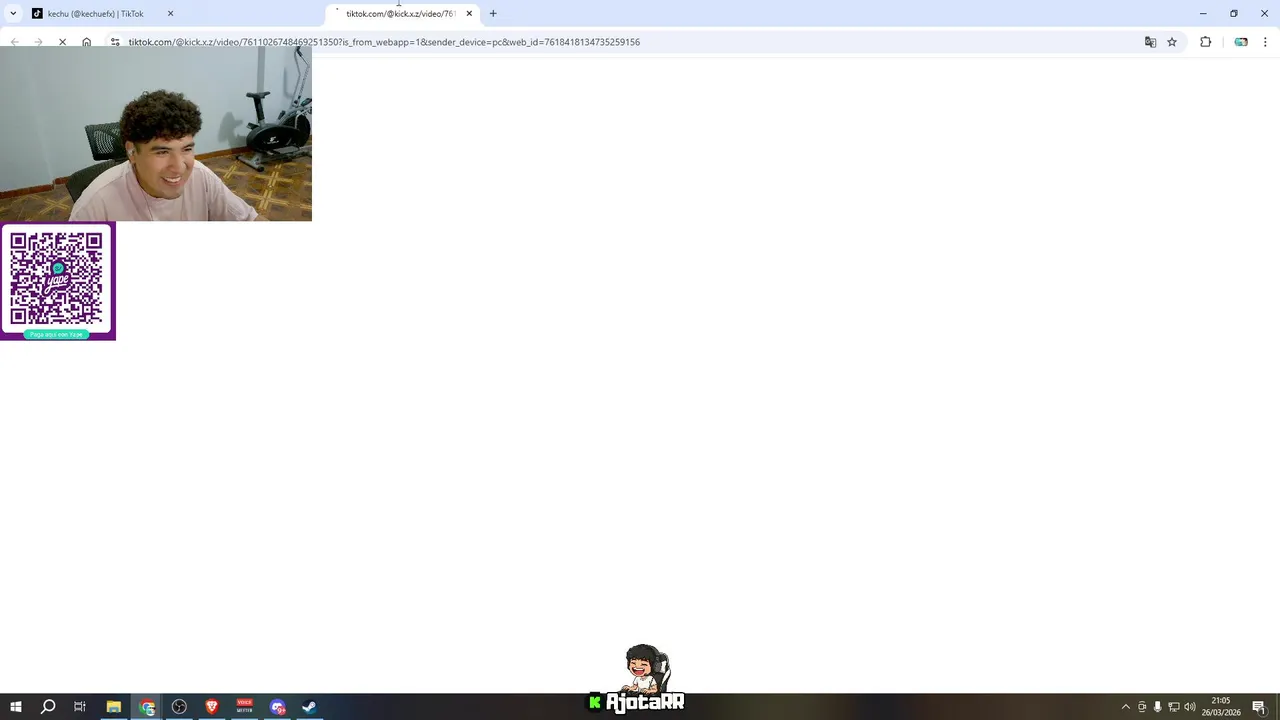Click the AjotaRR Kick logo overlay
Image resolution: width=1280 pixels, height=720 pixels.
[x=637, y=680]
